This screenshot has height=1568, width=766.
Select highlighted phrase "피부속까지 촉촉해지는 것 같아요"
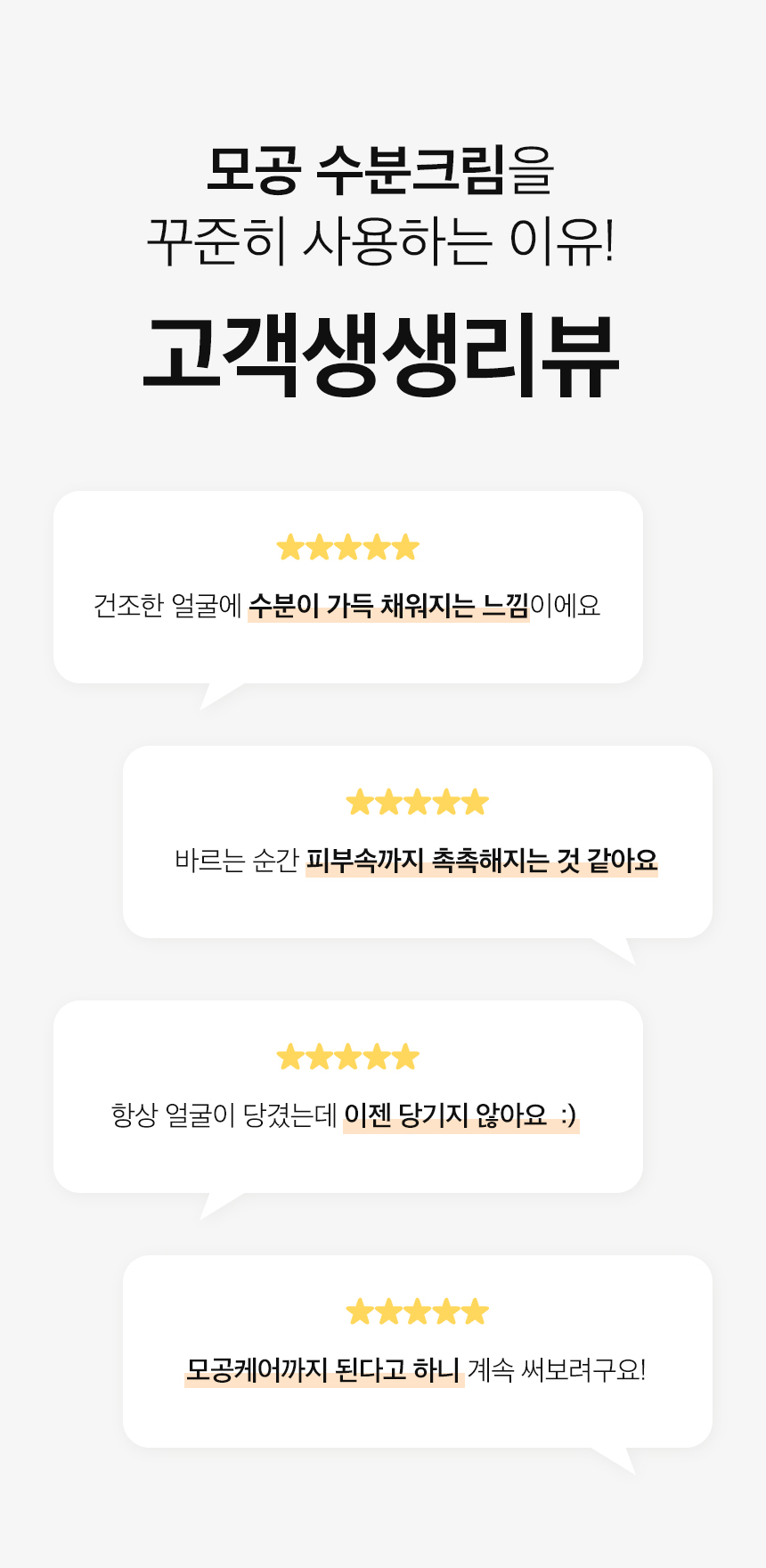tap(481, 861)
